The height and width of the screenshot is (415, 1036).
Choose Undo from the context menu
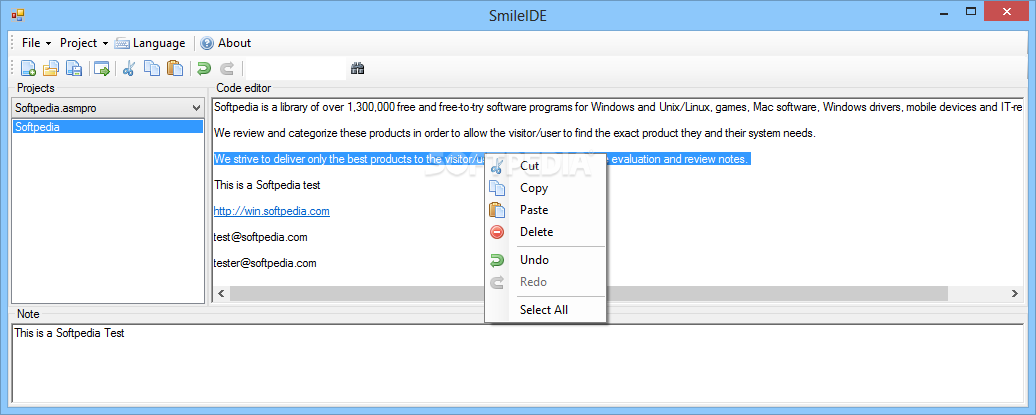pyautogui.click(x=545, y=260)
